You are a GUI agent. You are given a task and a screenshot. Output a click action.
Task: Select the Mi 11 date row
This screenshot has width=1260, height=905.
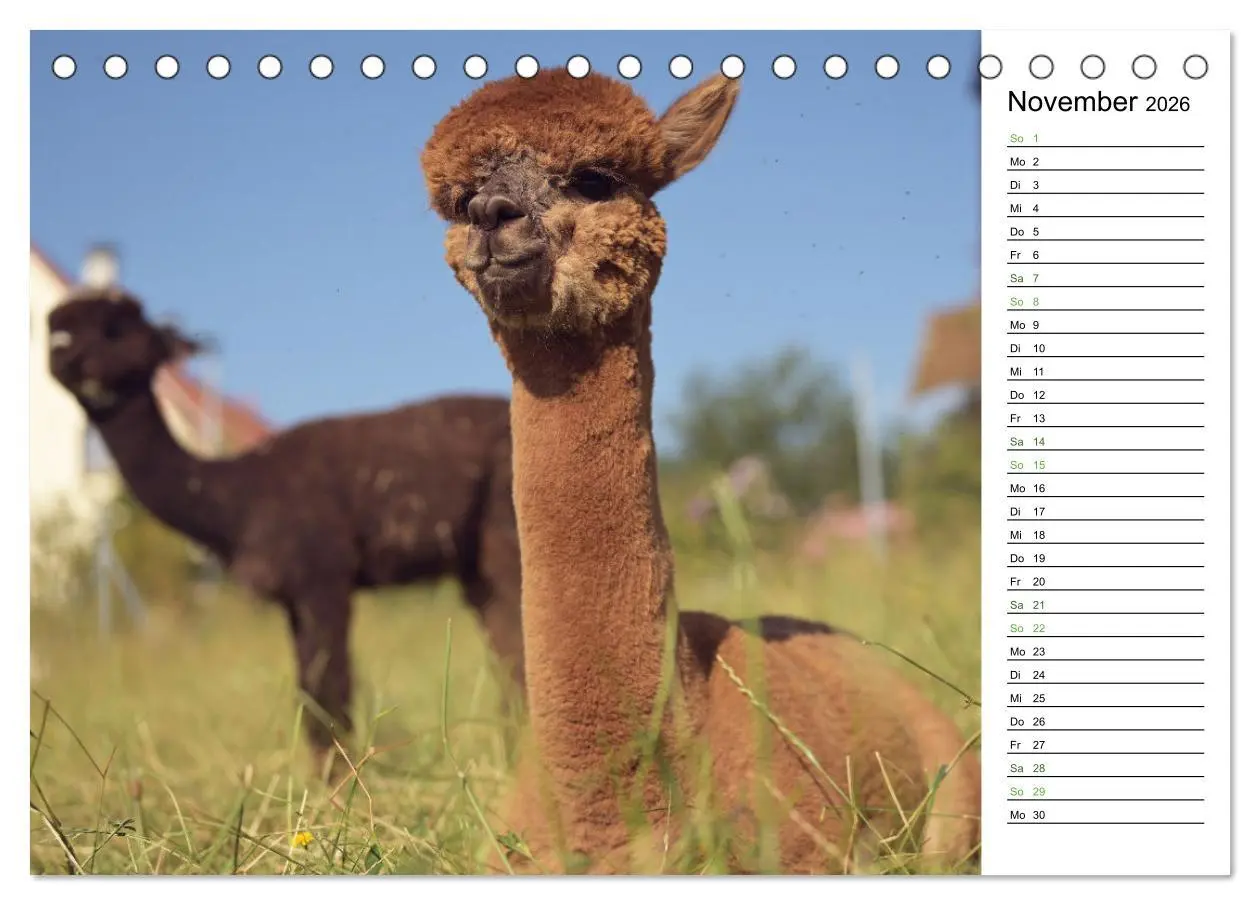(x=1105, y=371)
